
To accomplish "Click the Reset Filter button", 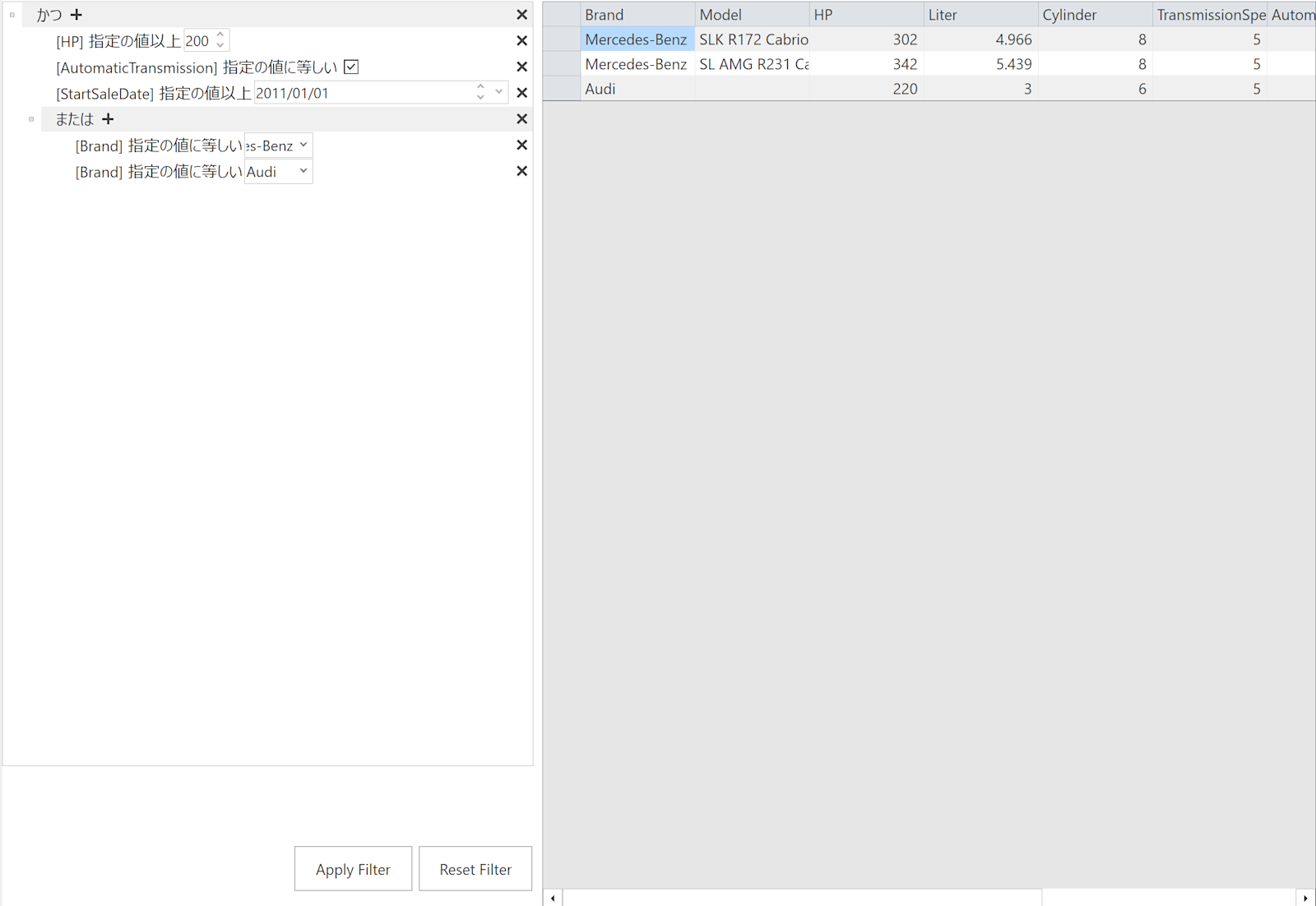I will coord(475,869).
